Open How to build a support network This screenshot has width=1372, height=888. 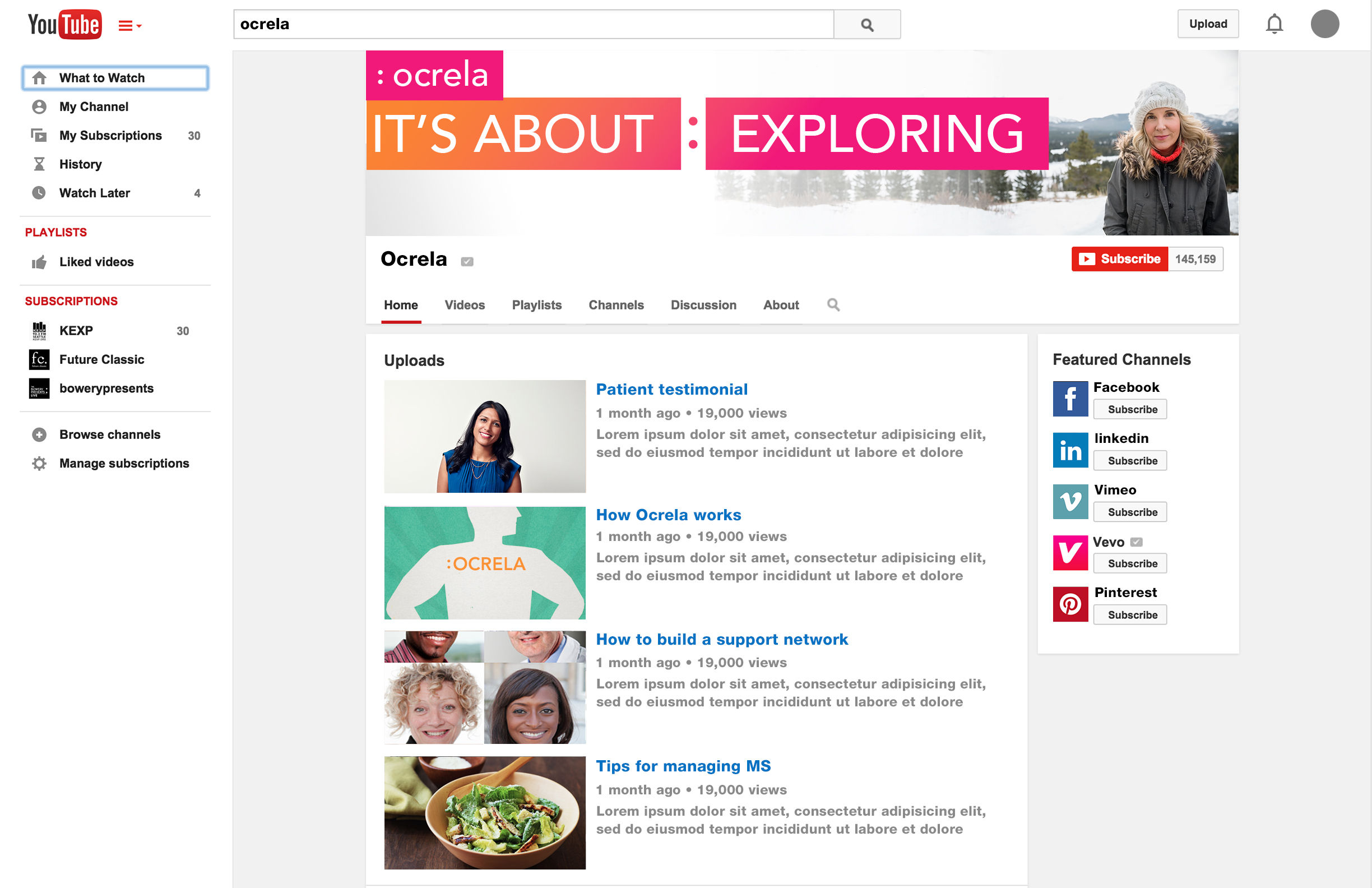click(x=722, y=640)
